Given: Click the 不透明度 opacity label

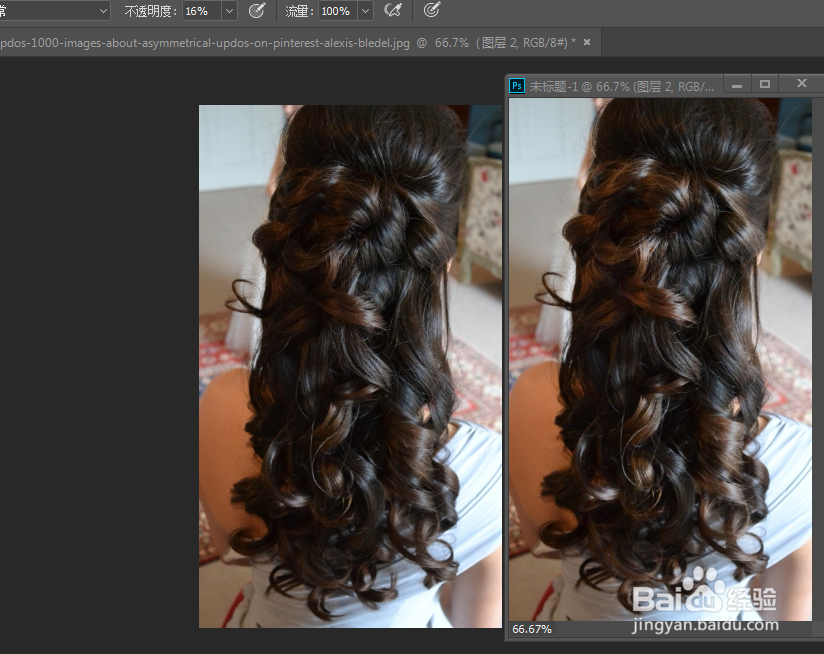Looking at the screenshot, I should (x=148, y=11).
